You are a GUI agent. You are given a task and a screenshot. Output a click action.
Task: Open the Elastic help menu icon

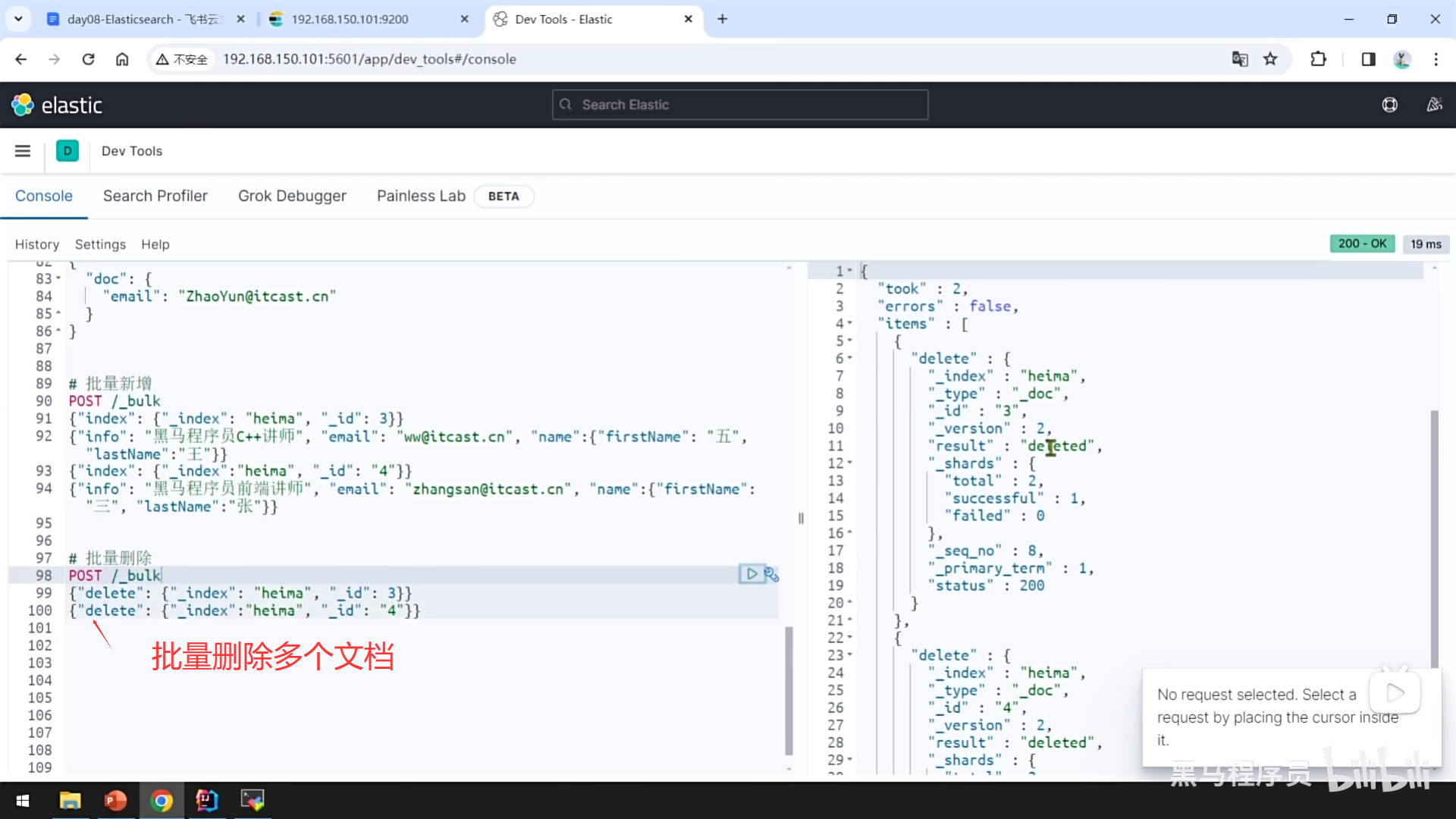1389,105
